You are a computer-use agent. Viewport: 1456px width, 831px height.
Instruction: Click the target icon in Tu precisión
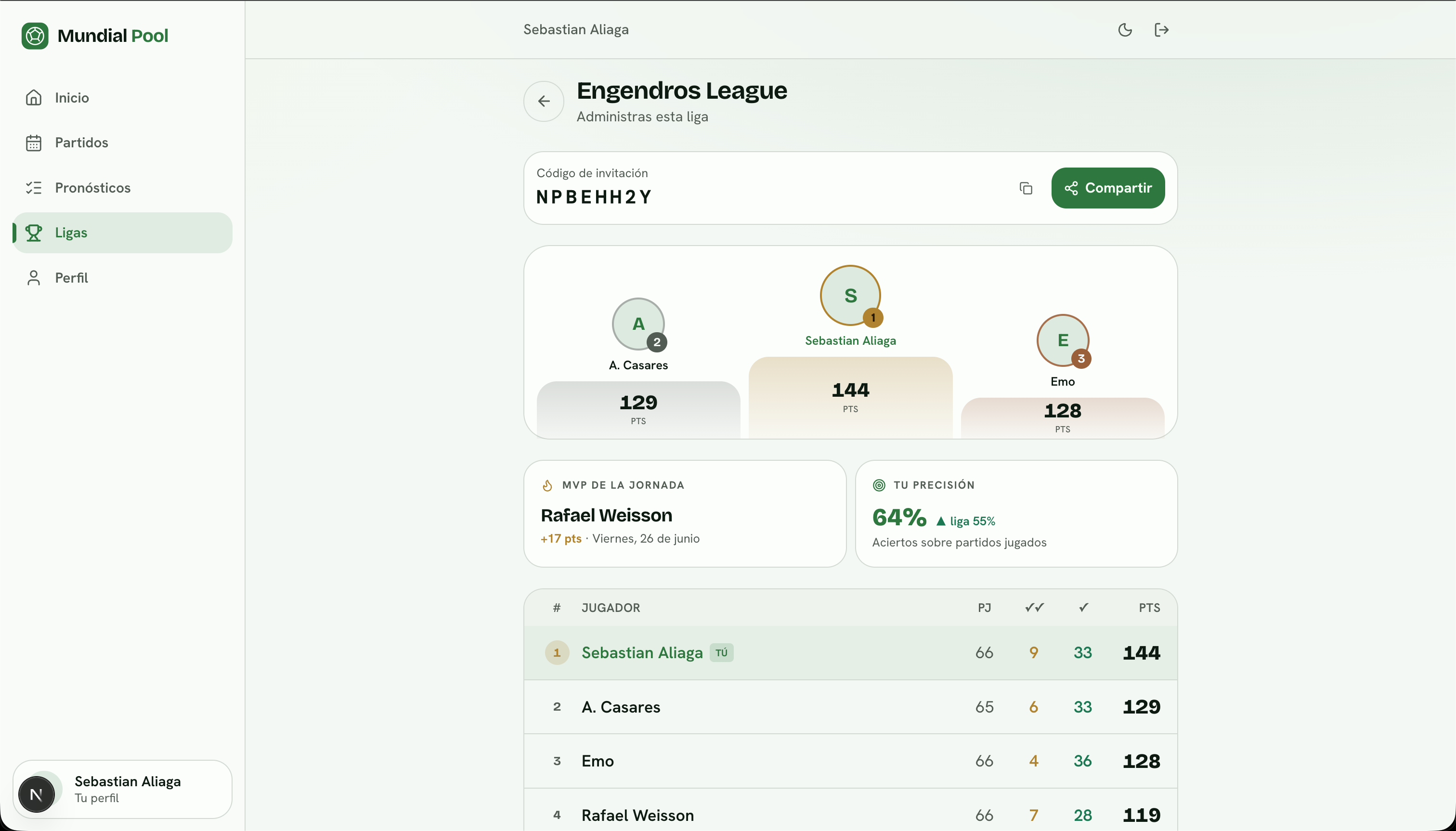(x=879, y=485)
